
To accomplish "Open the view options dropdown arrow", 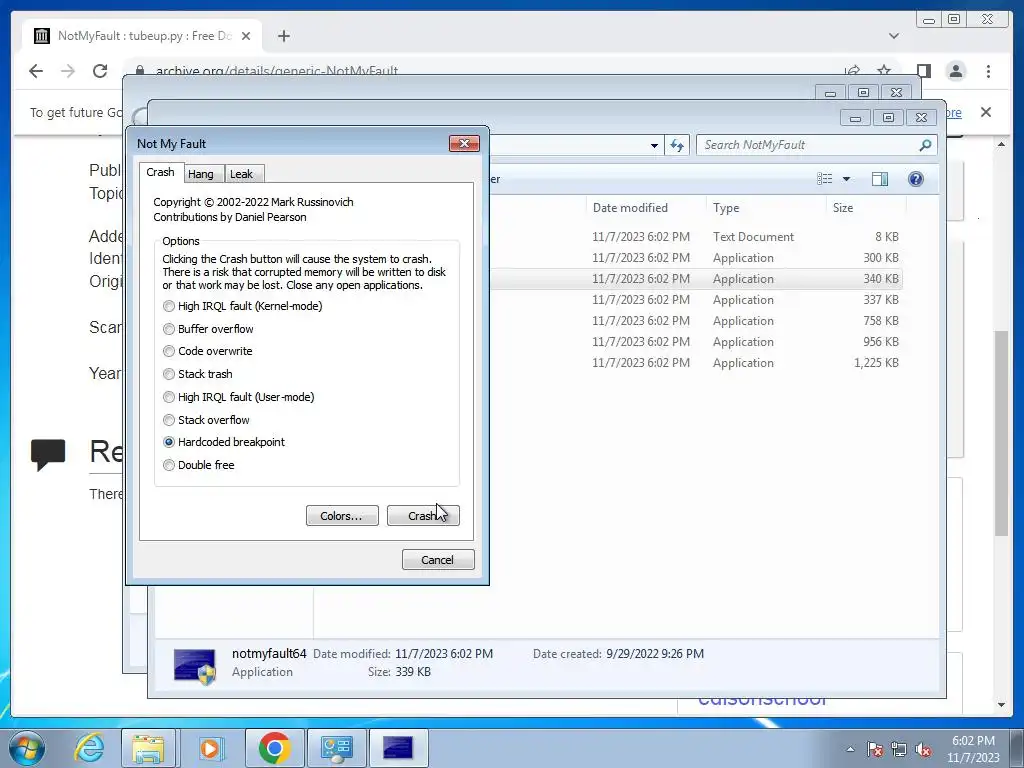I will pos(846,179).
